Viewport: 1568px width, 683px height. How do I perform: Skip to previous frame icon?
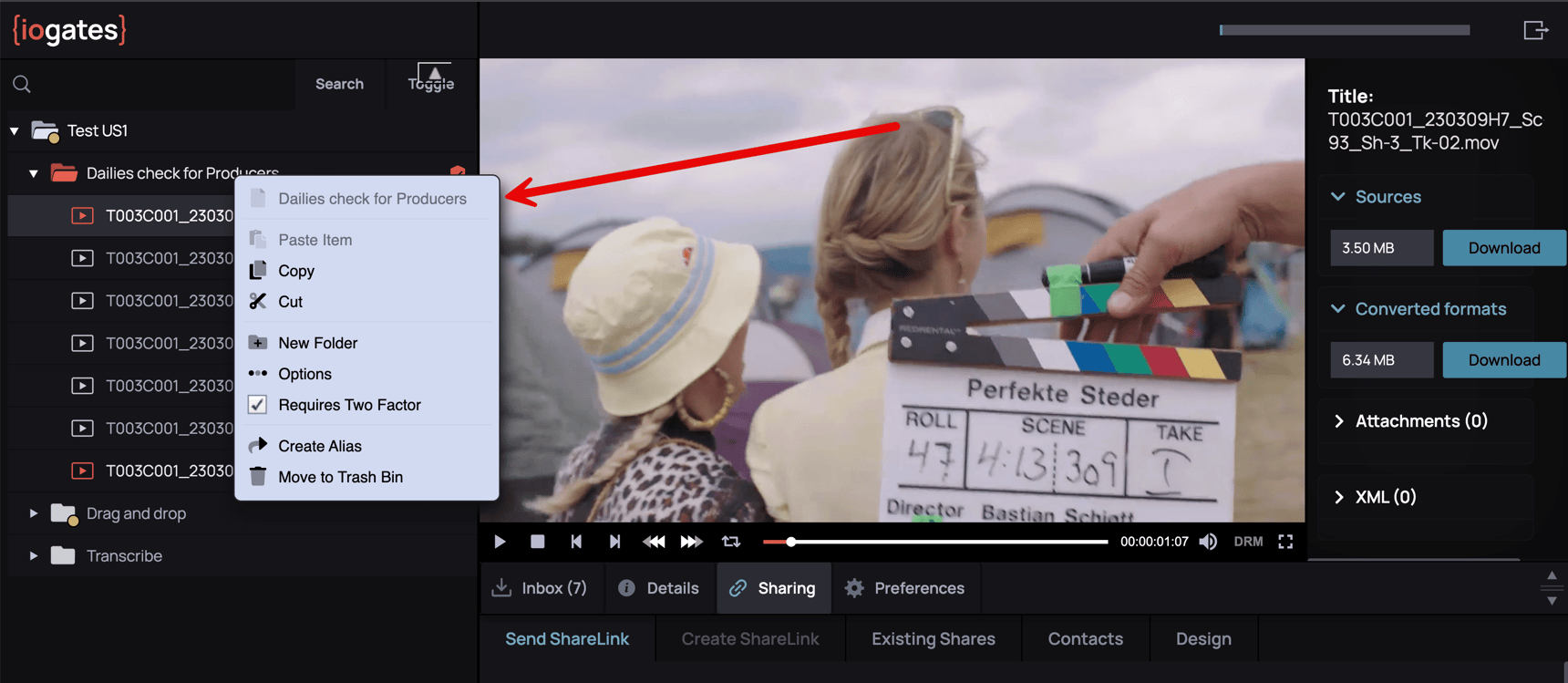pos(576,542)
